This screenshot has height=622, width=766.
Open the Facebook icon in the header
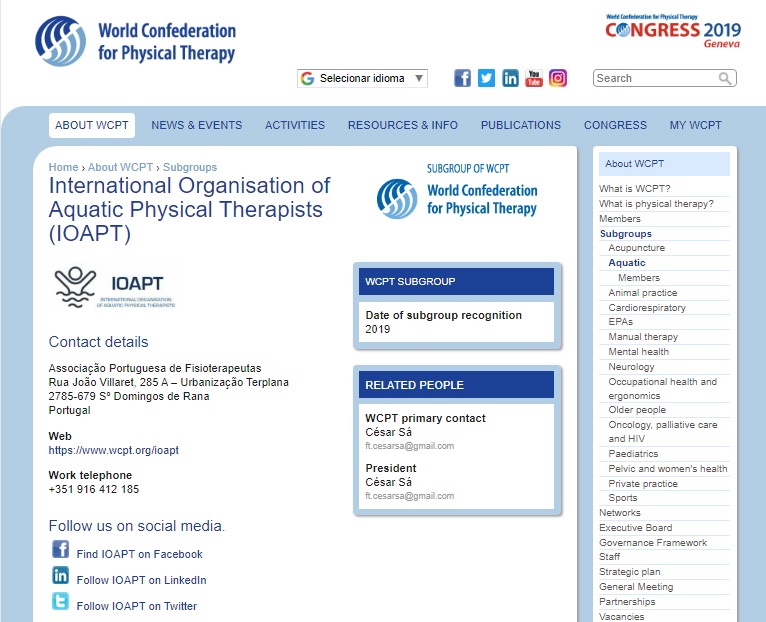pos(462,78)
